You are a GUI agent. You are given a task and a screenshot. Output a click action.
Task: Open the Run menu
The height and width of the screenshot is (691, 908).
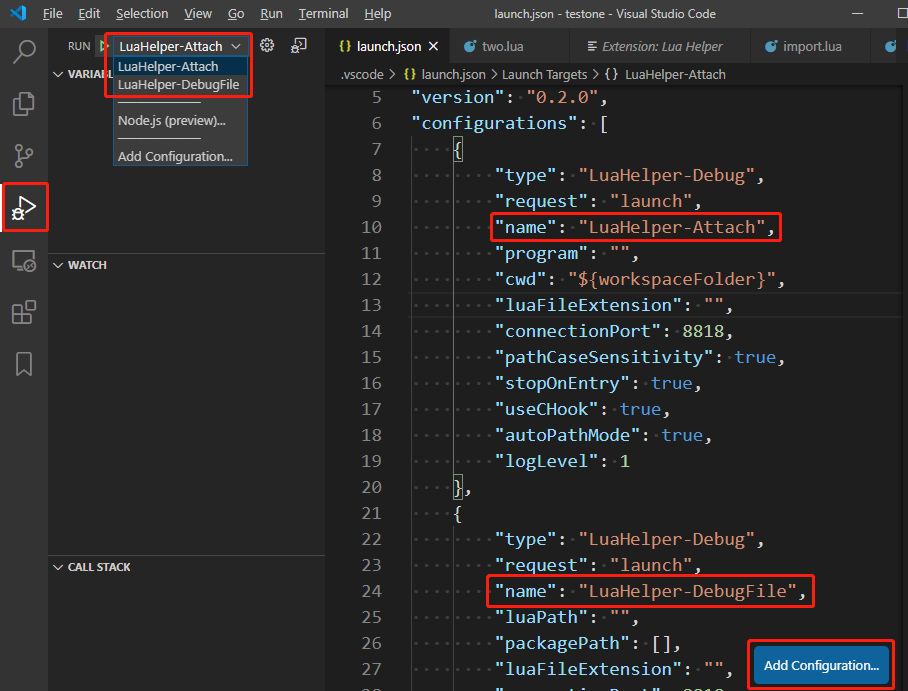[271, 13]
